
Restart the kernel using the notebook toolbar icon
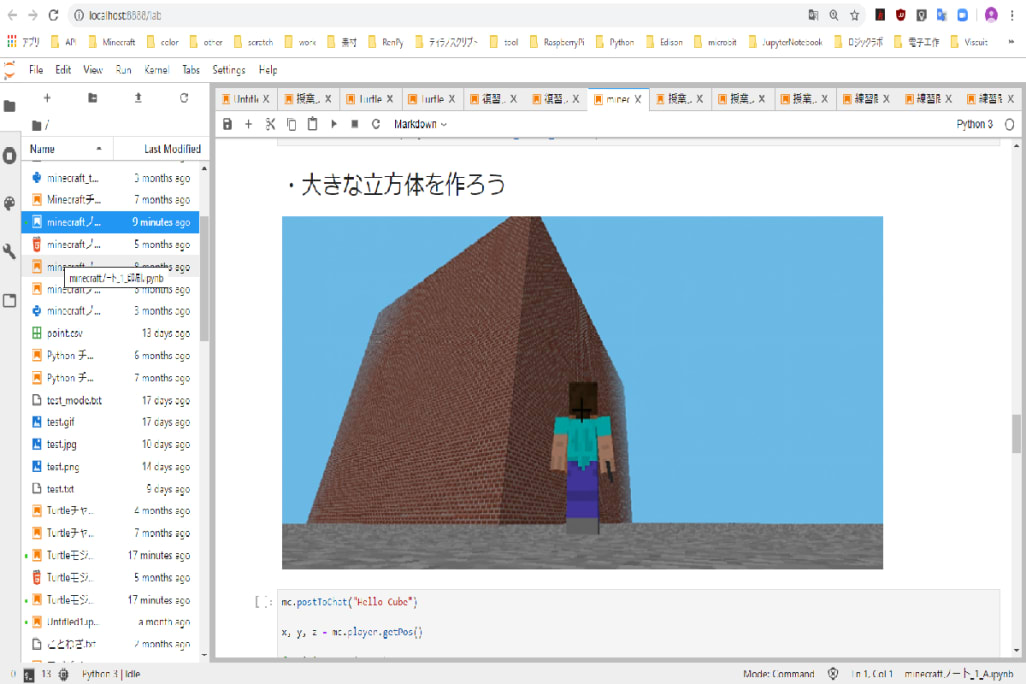point(376,124)
